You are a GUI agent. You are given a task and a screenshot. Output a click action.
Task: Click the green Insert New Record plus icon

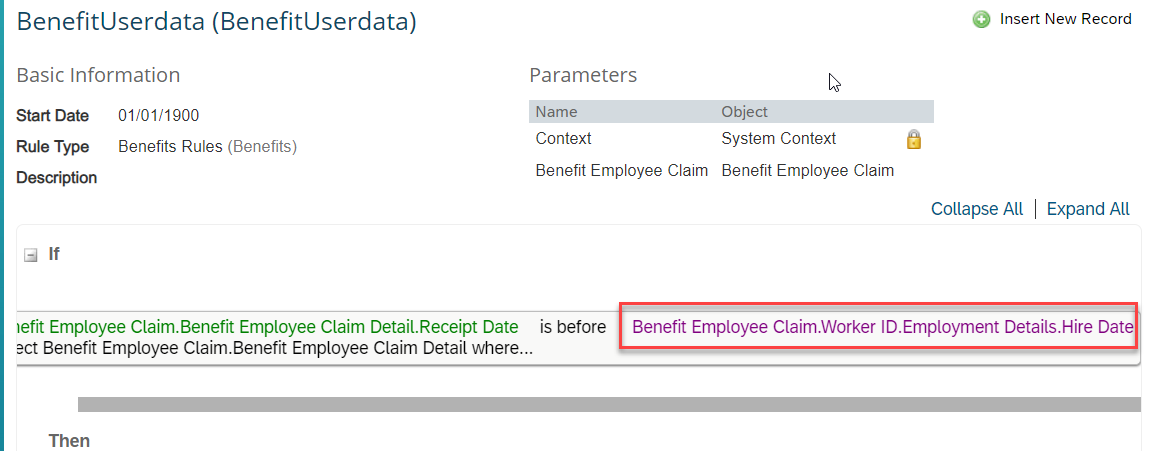981,20
